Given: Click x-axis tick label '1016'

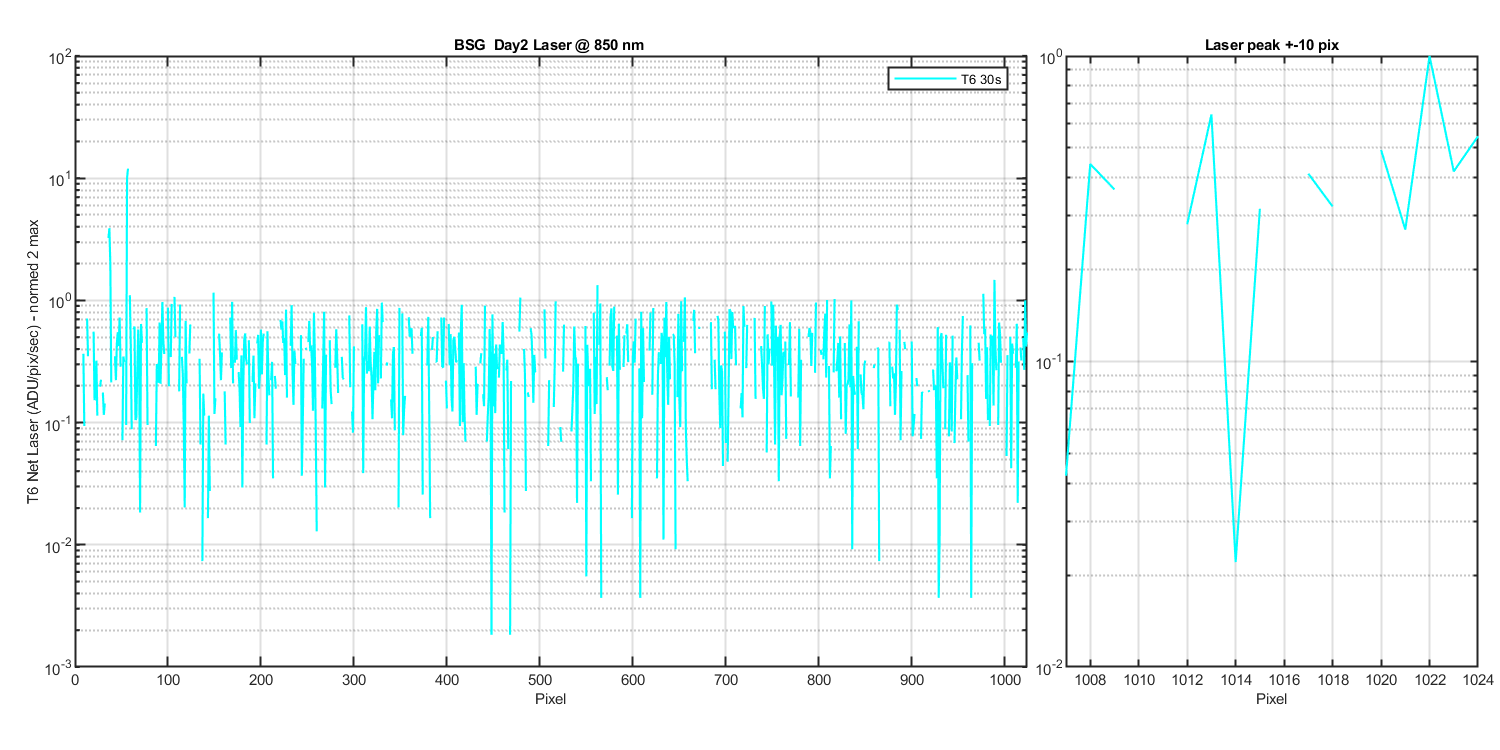Looking at the screenshot, I should click(1284, 680).
